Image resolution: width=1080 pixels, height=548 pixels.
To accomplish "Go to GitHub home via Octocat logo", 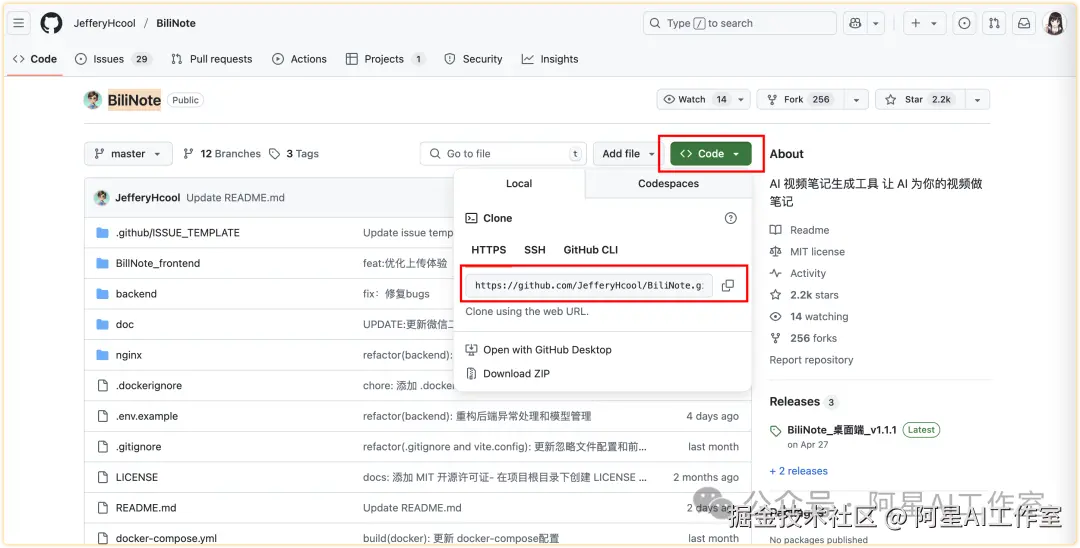I will (x=51, y=23).
